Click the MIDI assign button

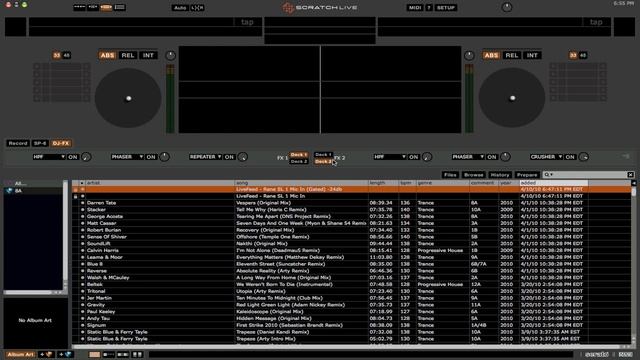pyautogui.click(x=415, y=7)
